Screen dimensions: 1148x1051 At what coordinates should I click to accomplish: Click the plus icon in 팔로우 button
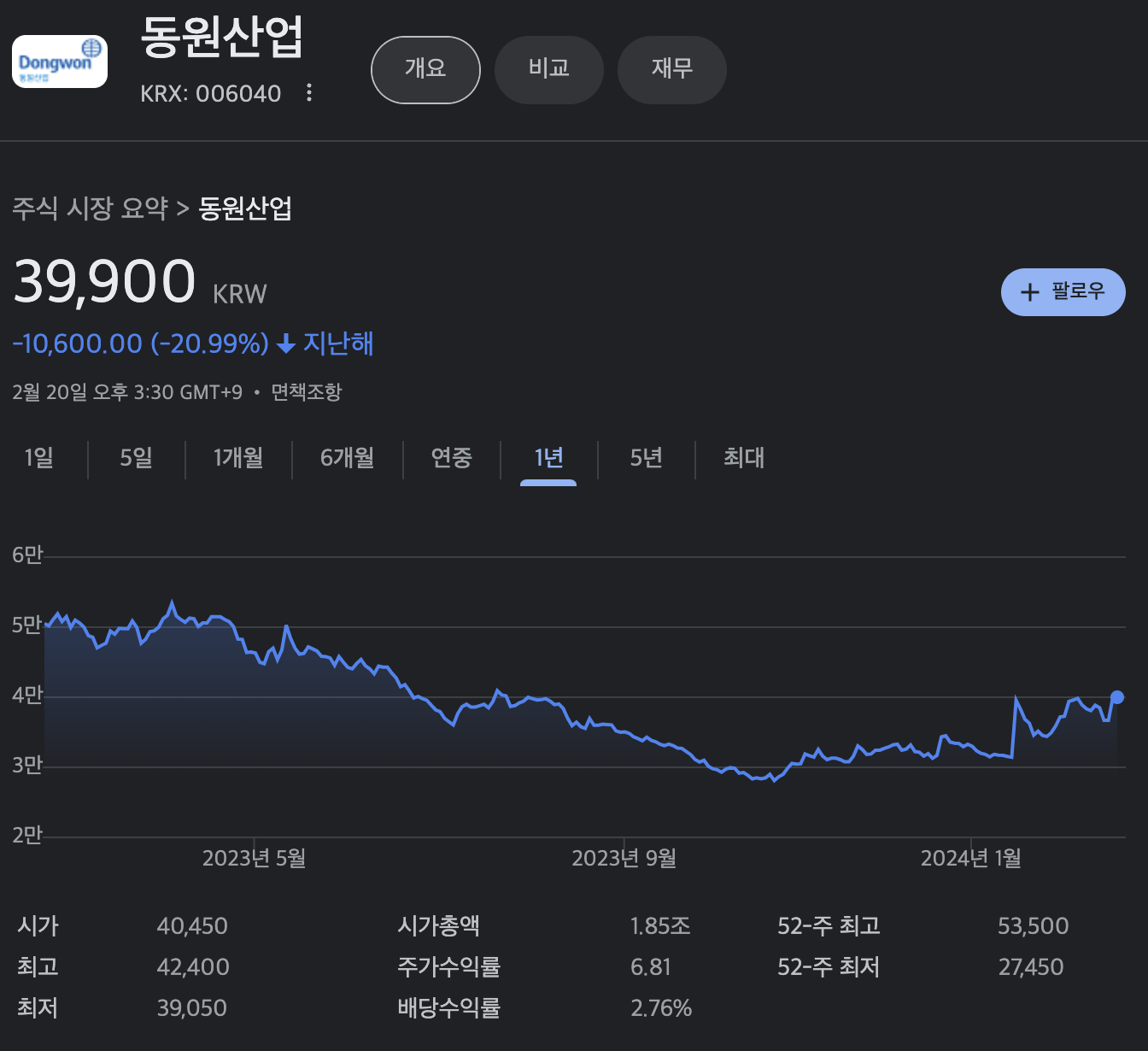pos(1030,292)
